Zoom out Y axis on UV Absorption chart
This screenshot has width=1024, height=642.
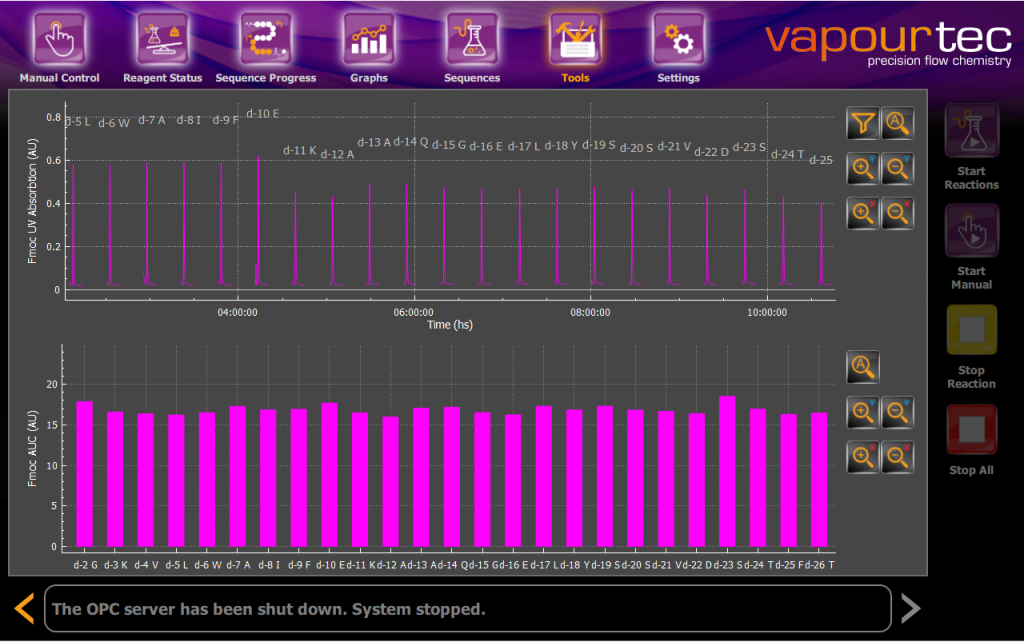[x=898, y=168]
